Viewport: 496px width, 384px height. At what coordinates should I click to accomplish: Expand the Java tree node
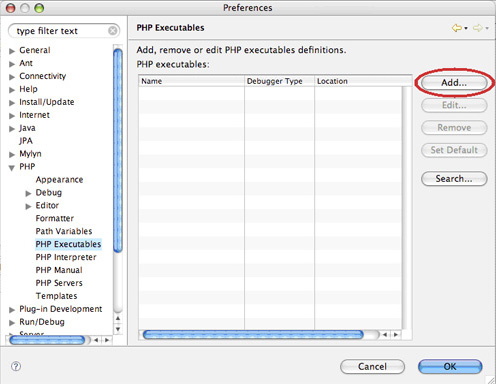click(x=12, y=129)
